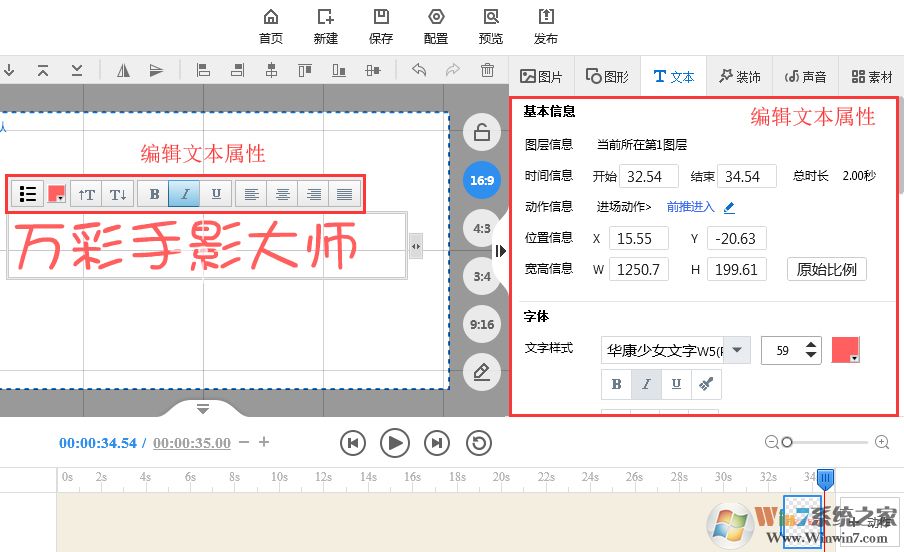Screen dimensions: 904x552
Task: Open text color swatch in floating toolbar
Action: tap(56, 194)
